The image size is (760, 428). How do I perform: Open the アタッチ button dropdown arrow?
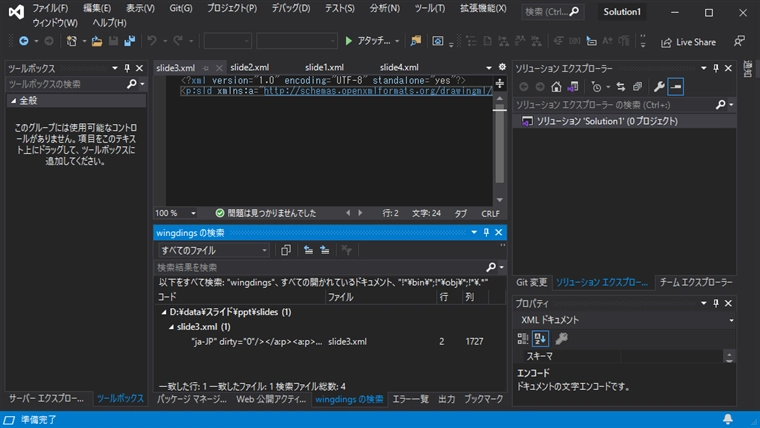pyautogui.click(x=397, y=41)
